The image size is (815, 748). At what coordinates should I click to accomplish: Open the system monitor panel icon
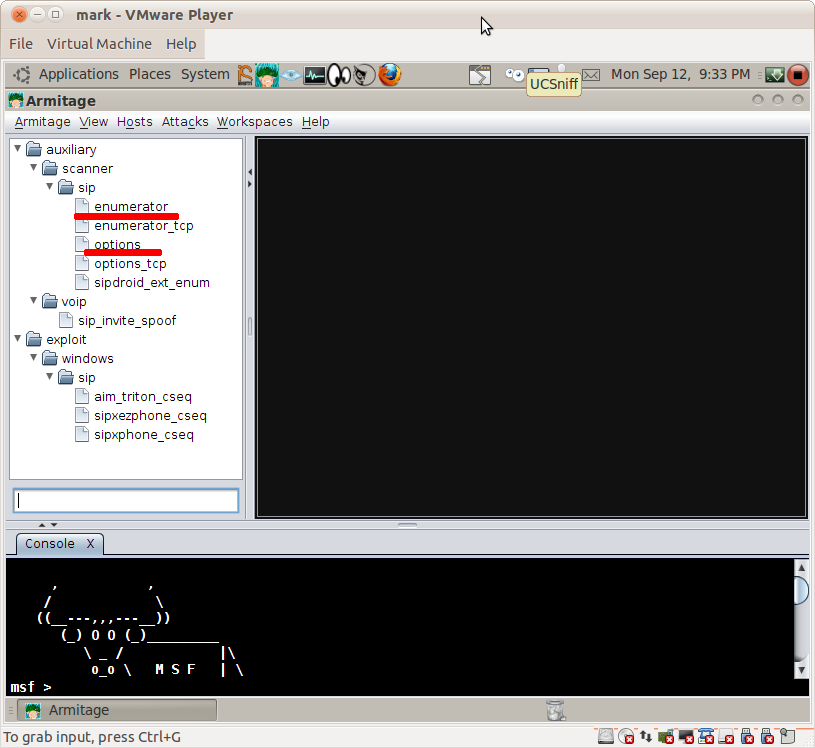click(x=314, y=75)
